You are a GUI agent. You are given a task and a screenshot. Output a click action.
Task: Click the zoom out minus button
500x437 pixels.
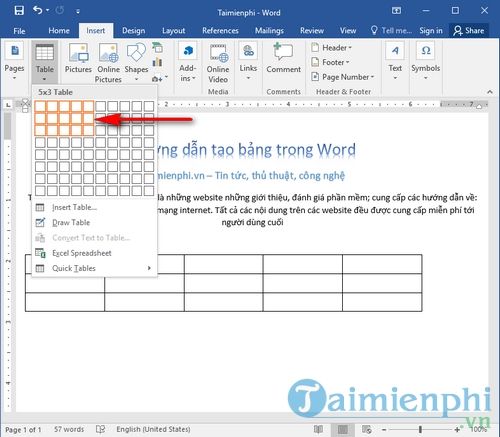pyautogui.click(x=384, y=430)
